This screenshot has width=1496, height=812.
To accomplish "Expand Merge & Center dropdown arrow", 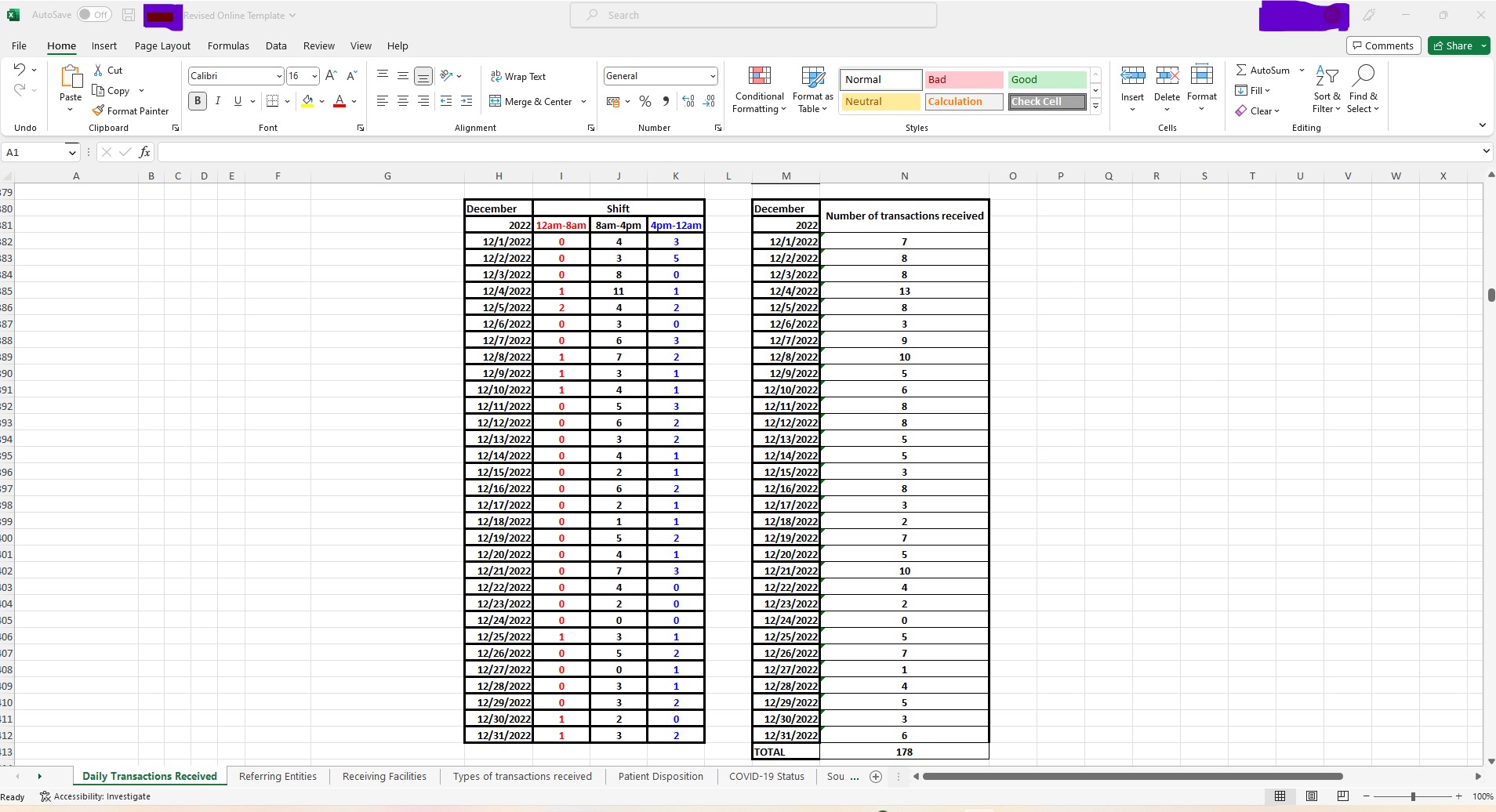I will (584, 102).
